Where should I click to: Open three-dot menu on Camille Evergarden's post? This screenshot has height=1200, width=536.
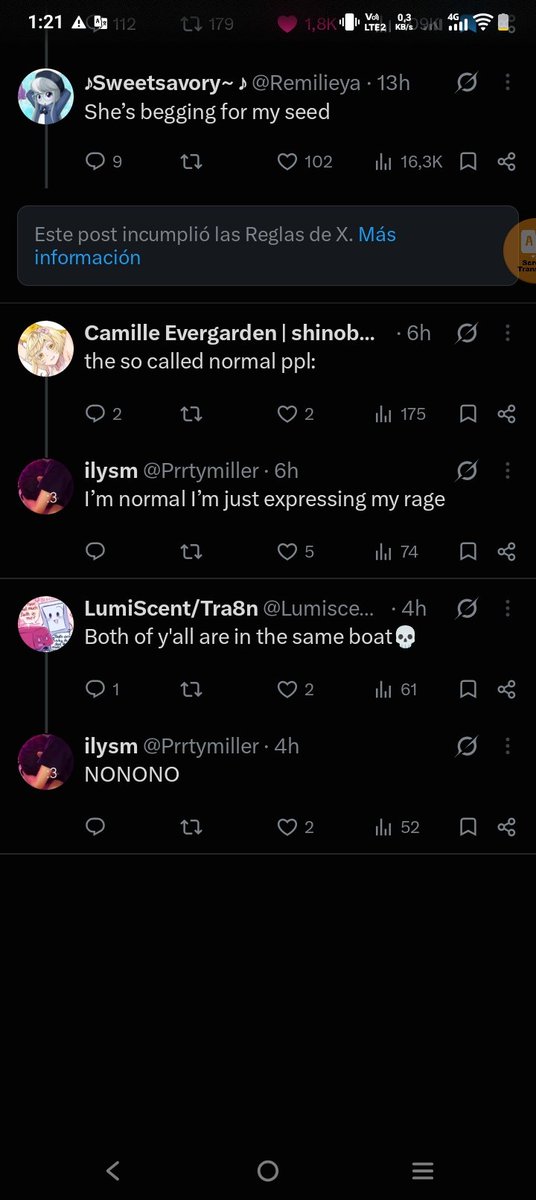tap(508, 333)
